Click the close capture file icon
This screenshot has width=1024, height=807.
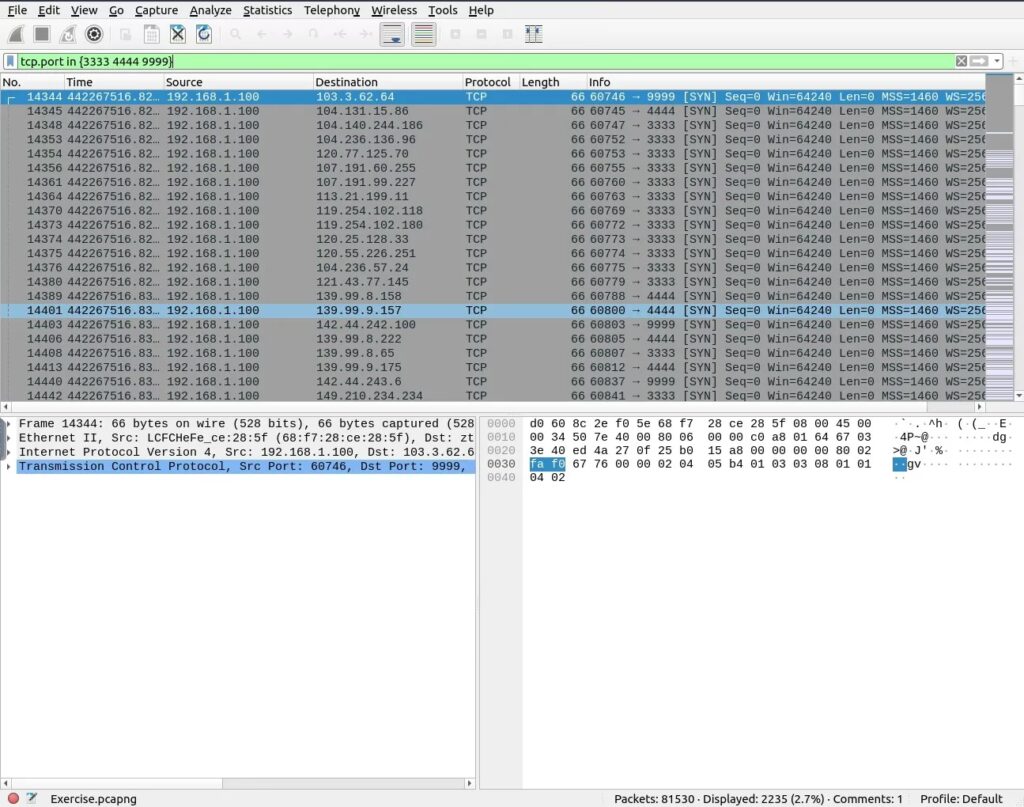tap(177, 35)
